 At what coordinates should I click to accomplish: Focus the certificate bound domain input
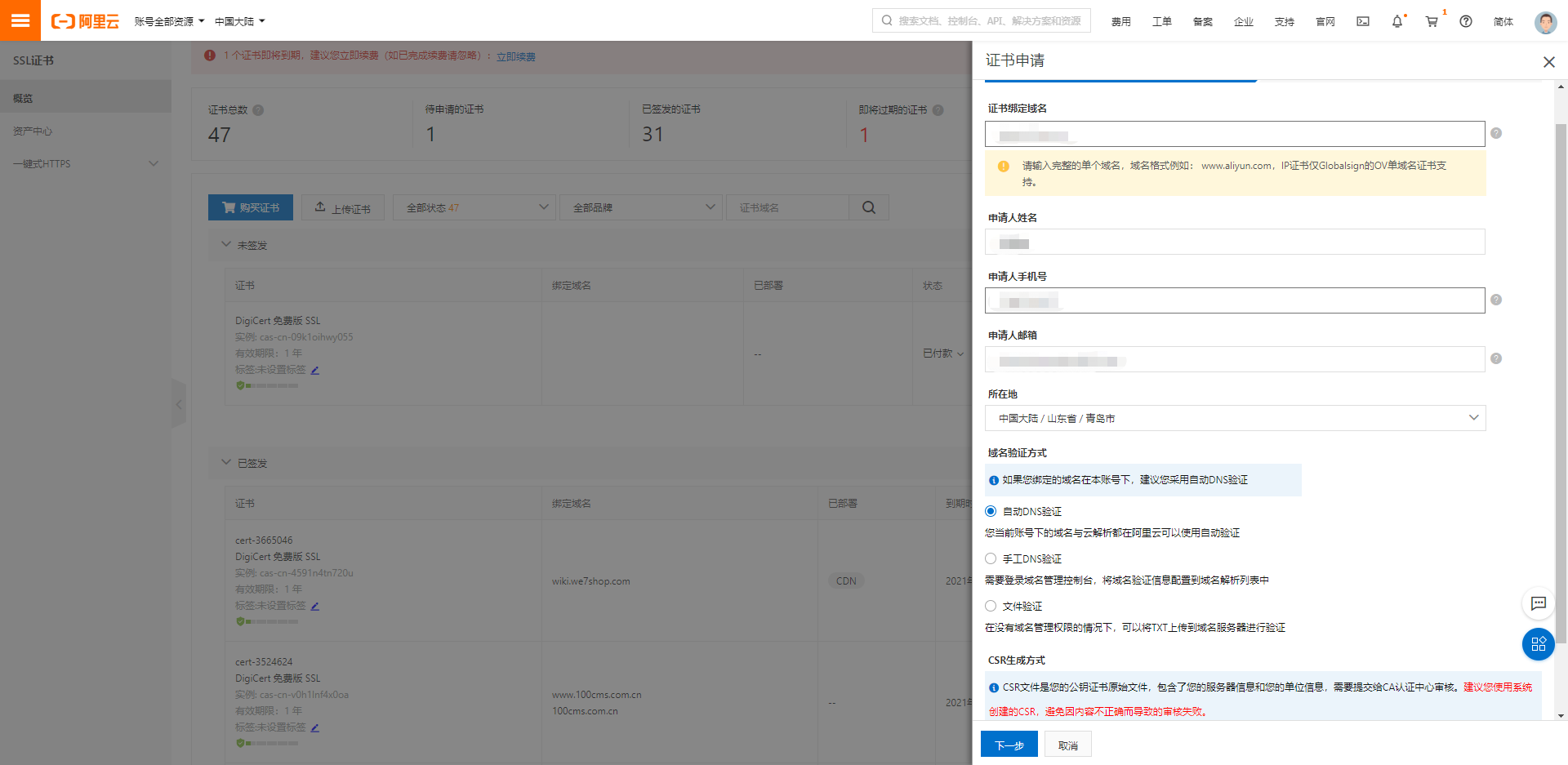coord(1235,134)
